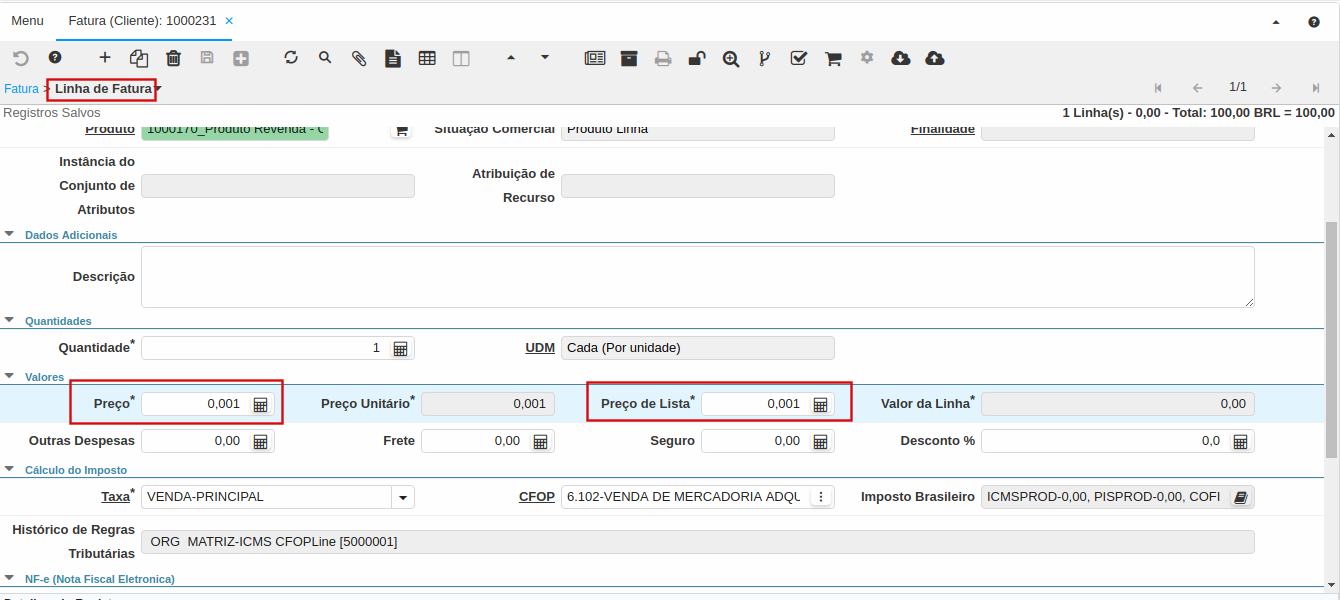Switch to the Menu tab
The height and width of the screenshot is (600, 1340).
(x=27, y=21)
